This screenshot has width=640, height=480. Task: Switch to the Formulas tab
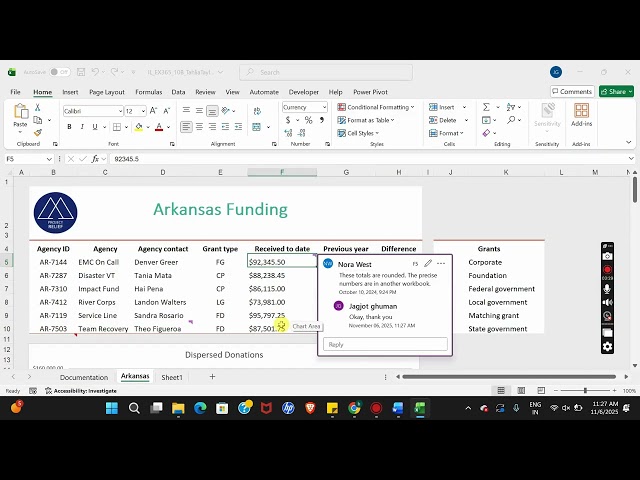click(149, 92)
